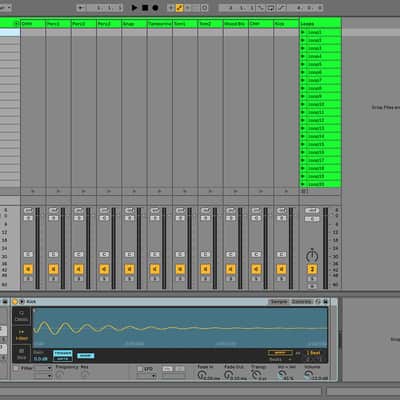Toggle the Snap button below the waveform
The width and height of the screenshot is (400, 400).
[x=85, y=356]
